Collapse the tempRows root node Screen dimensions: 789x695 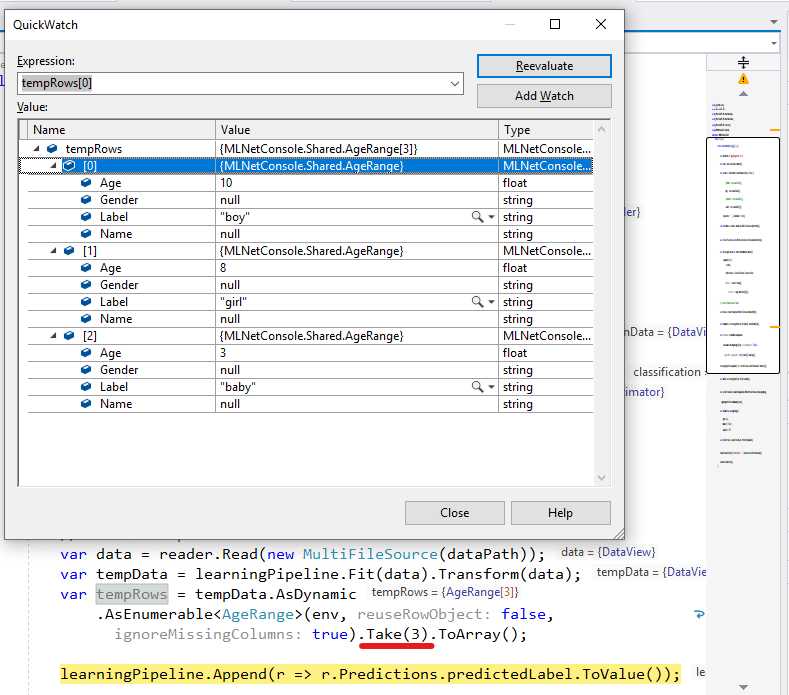(36, 149)
